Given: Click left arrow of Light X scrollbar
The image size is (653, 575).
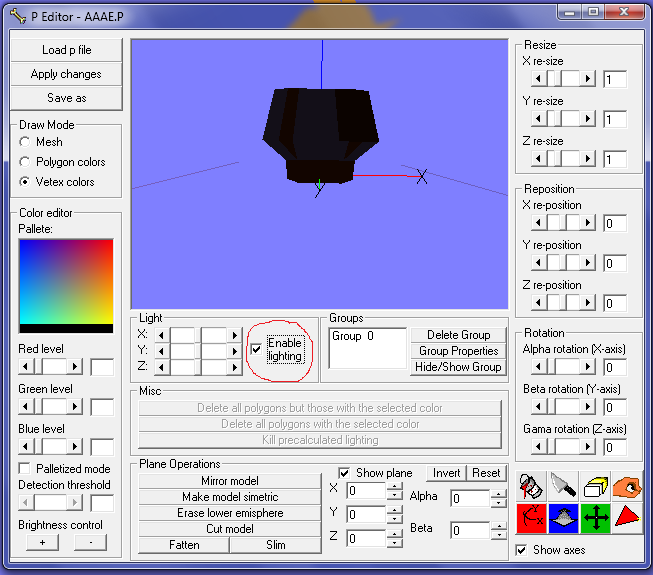Looking at the screenshot, I should click(x=162, y=335).
